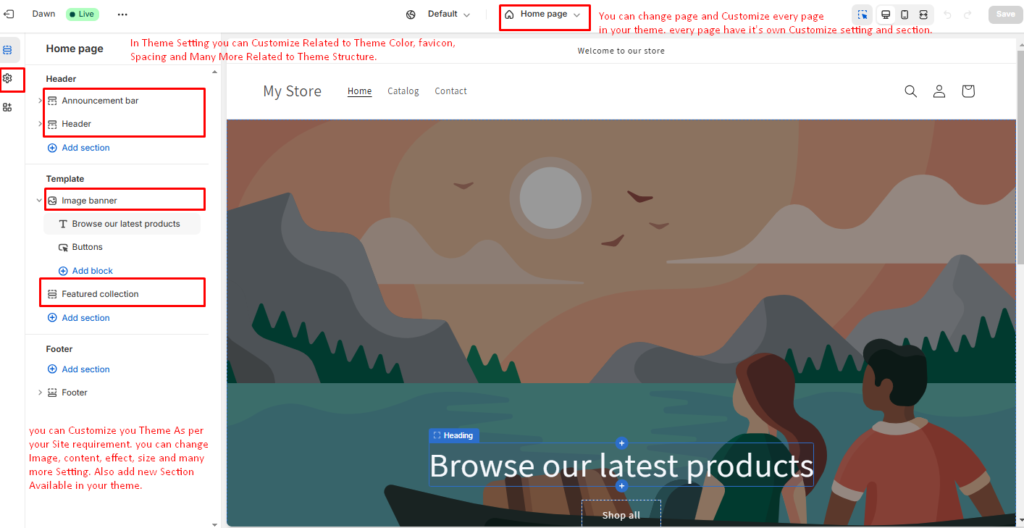This screenshot has width=1024, height=528.
Task: Click the store cart bag icon
Action: 968,91
